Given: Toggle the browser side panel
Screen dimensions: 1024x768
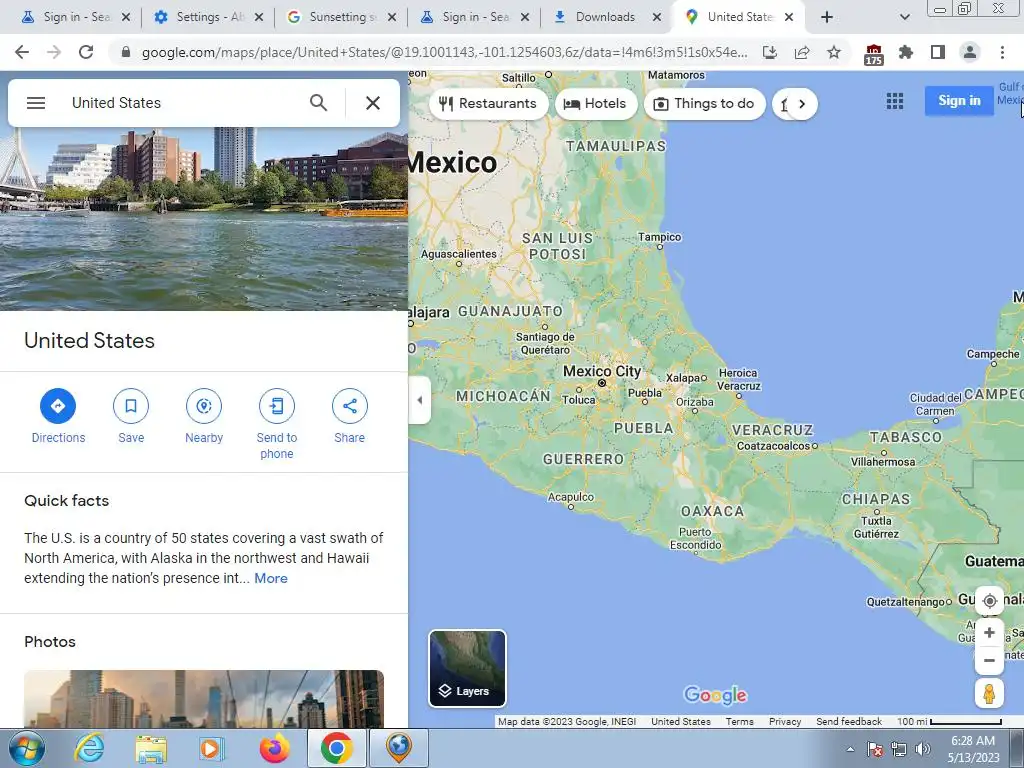Looking at the screenshot, I should [938, 52].
